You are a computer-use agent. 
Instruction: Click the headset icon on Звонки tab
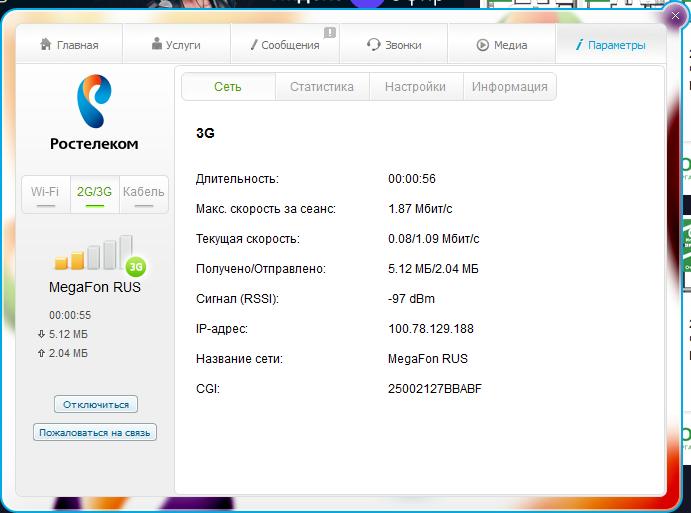[x=373, y=45]
